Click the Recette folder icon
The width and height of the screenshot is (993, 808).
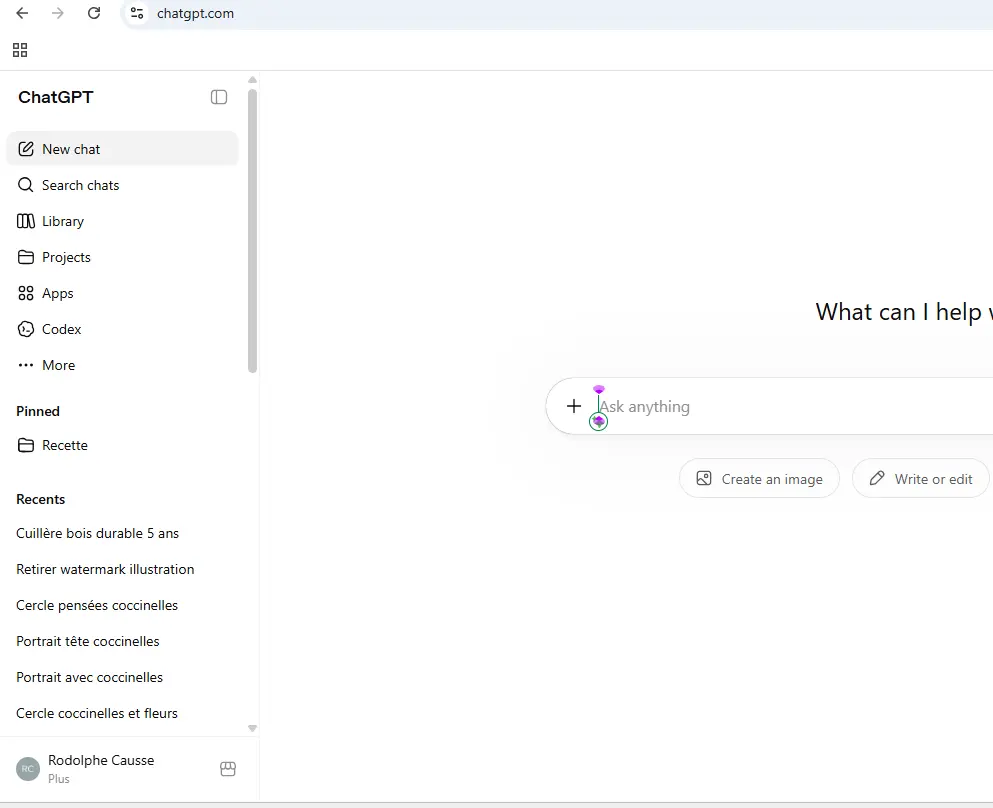(x=26, y=445)
